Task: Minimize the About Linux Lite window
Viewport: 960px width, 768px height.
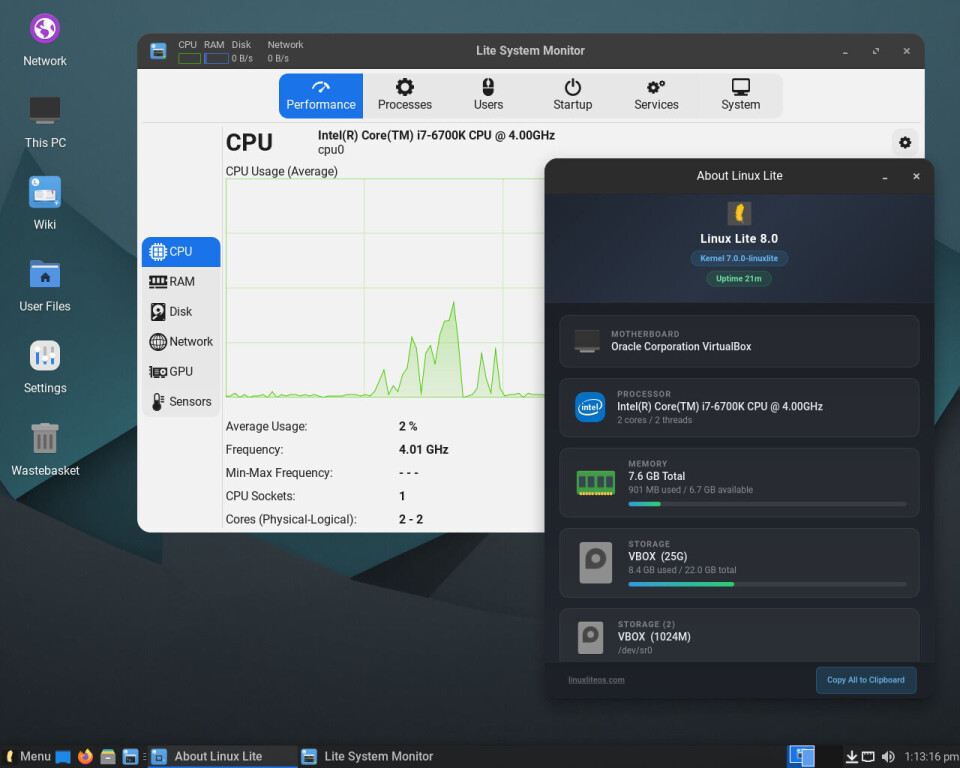Action: 885,176
